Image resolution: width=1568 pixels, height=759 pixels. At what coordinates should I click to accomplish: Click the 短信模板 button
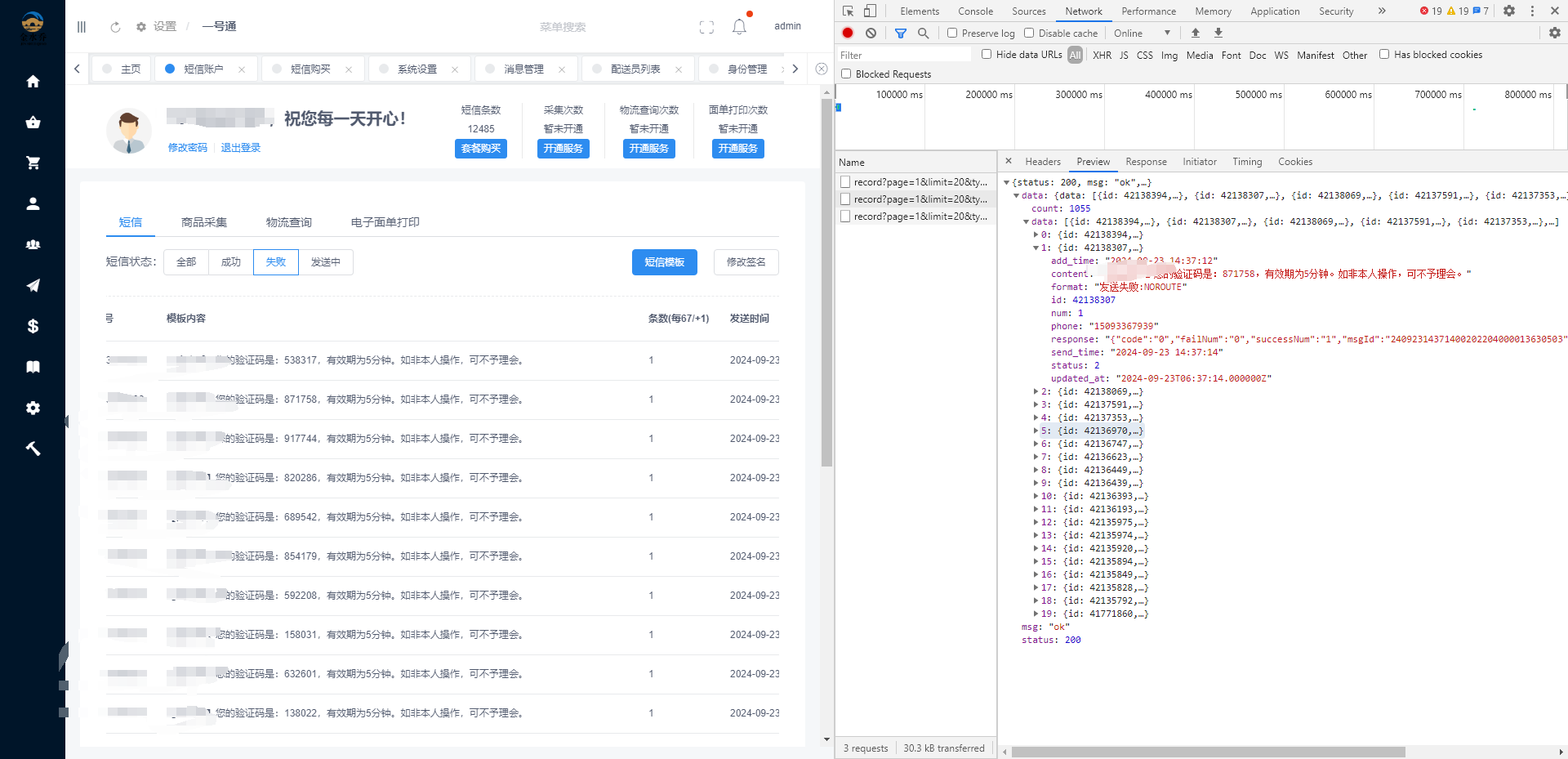[665, 262]
